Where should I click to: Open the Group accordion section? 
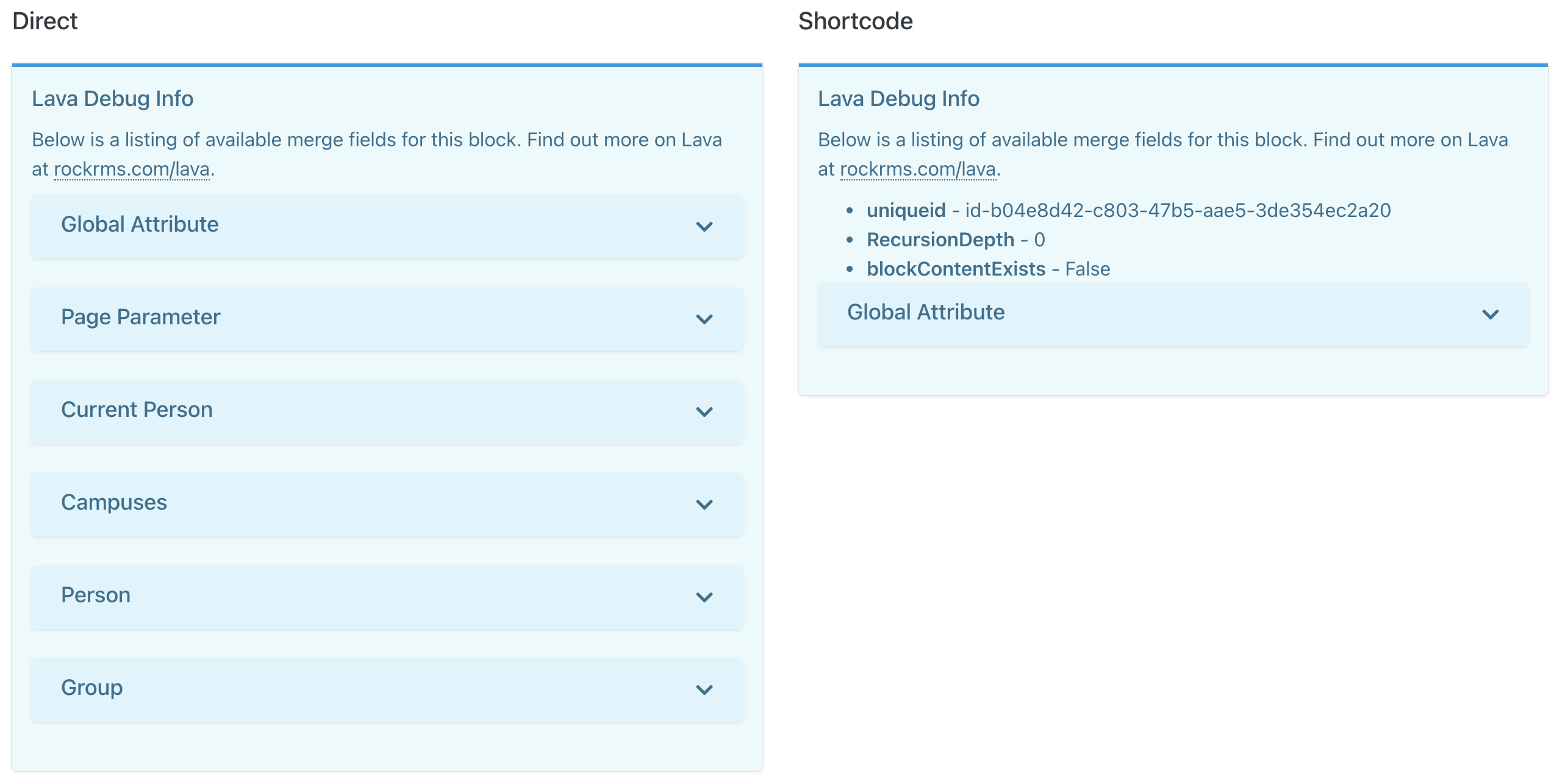click(387, 690)
